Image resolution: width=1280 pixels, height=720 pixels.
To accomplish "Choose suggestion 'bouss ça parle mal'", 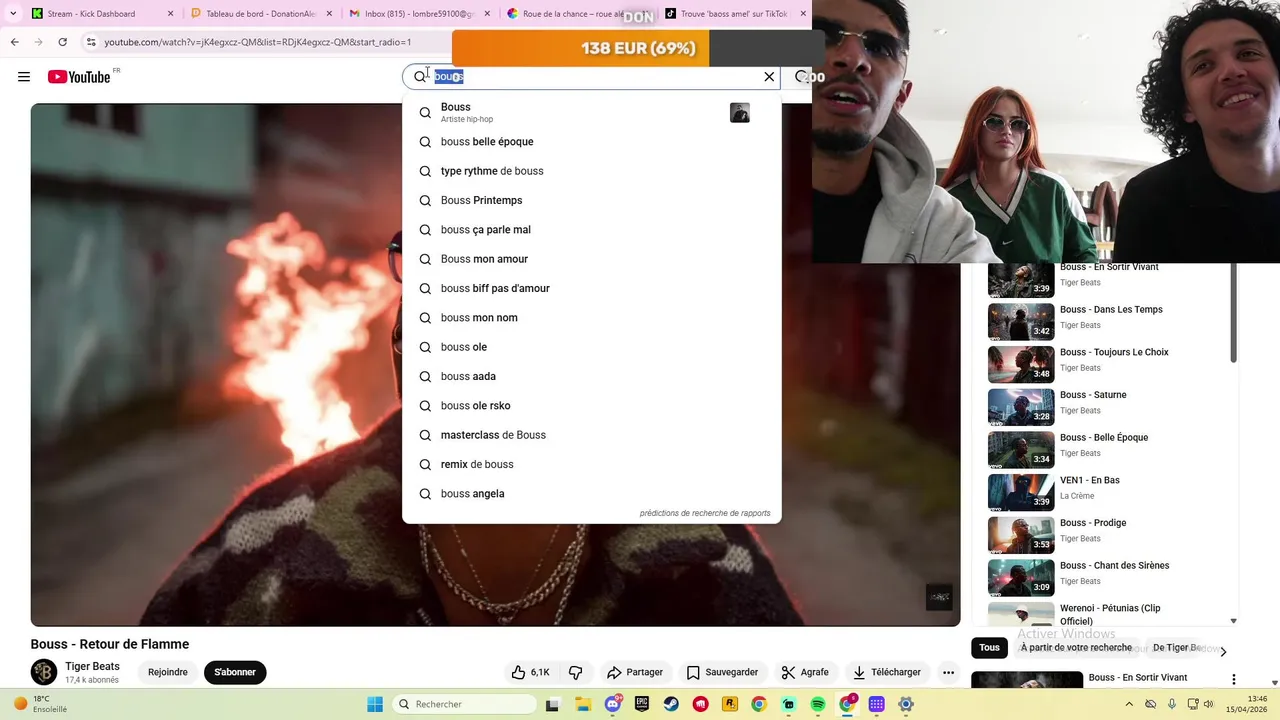I will coord(591,230).
